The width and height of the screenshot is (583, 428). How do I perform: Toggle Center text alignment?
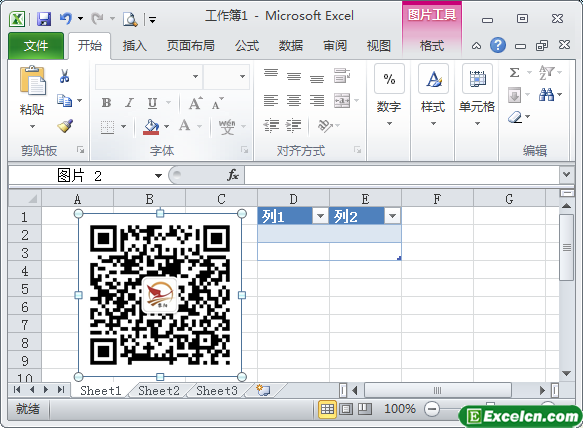click(x=294, y=100)
